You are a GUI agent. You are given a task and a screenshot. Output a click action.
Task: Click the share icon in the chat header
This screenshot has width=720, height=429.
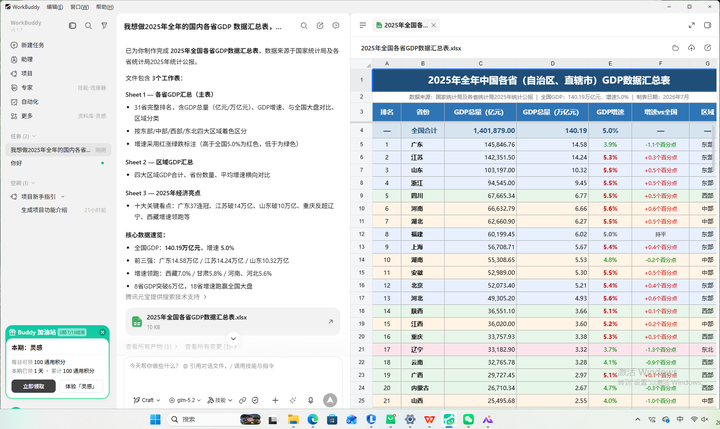click(x=320, y=26)
